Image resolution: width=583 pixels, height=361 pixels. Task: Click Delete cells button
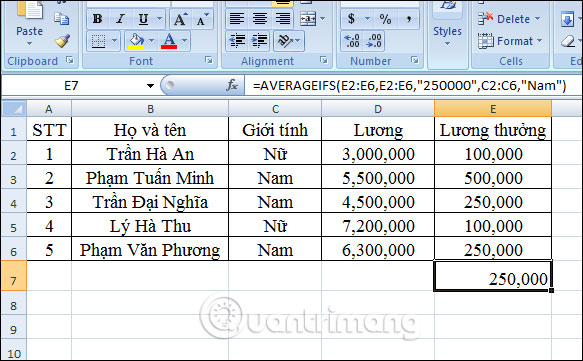pyautogui.click(x=509, y=19)
